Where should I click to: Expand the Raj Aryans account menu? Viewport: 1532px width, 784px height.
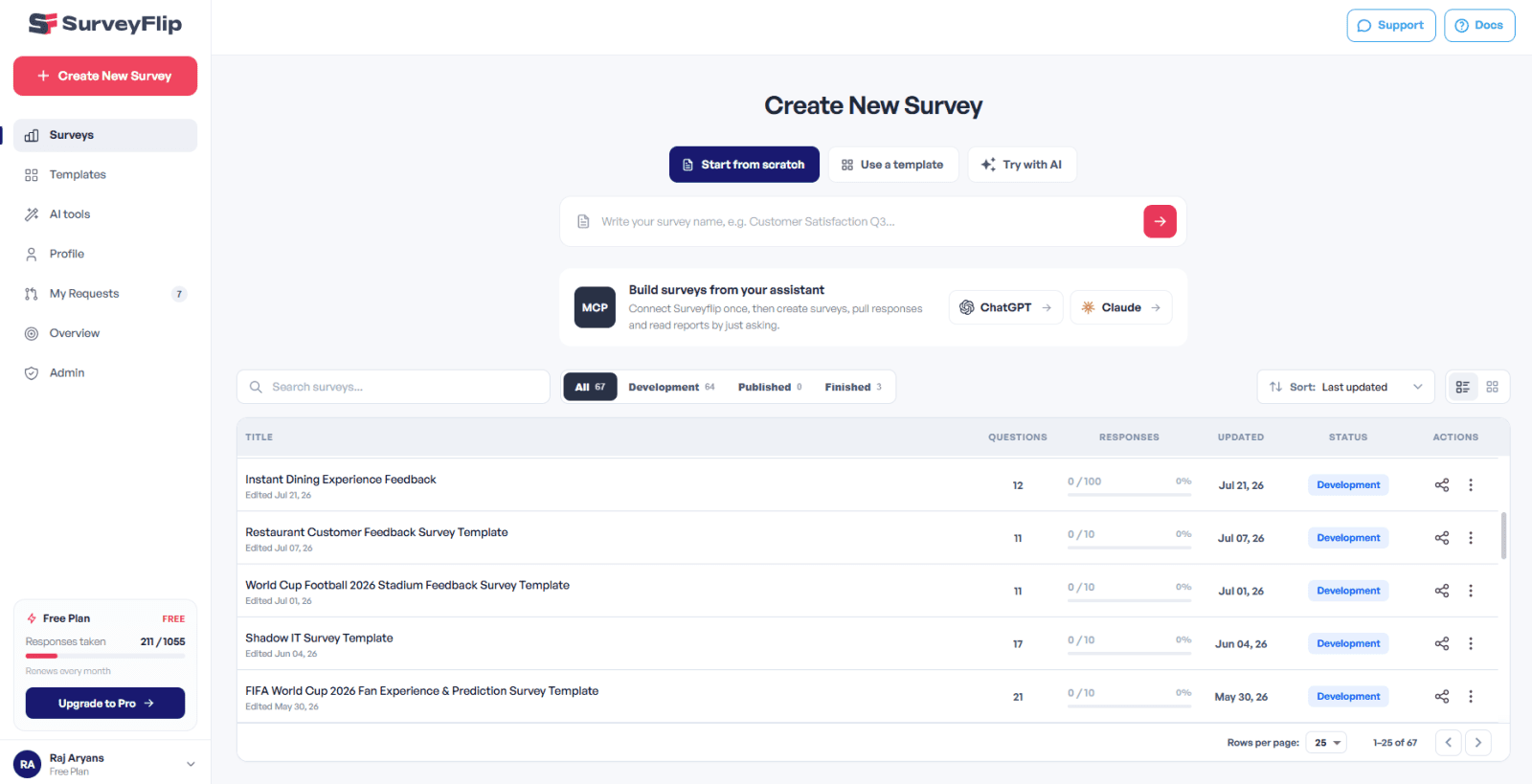[105, 764]
